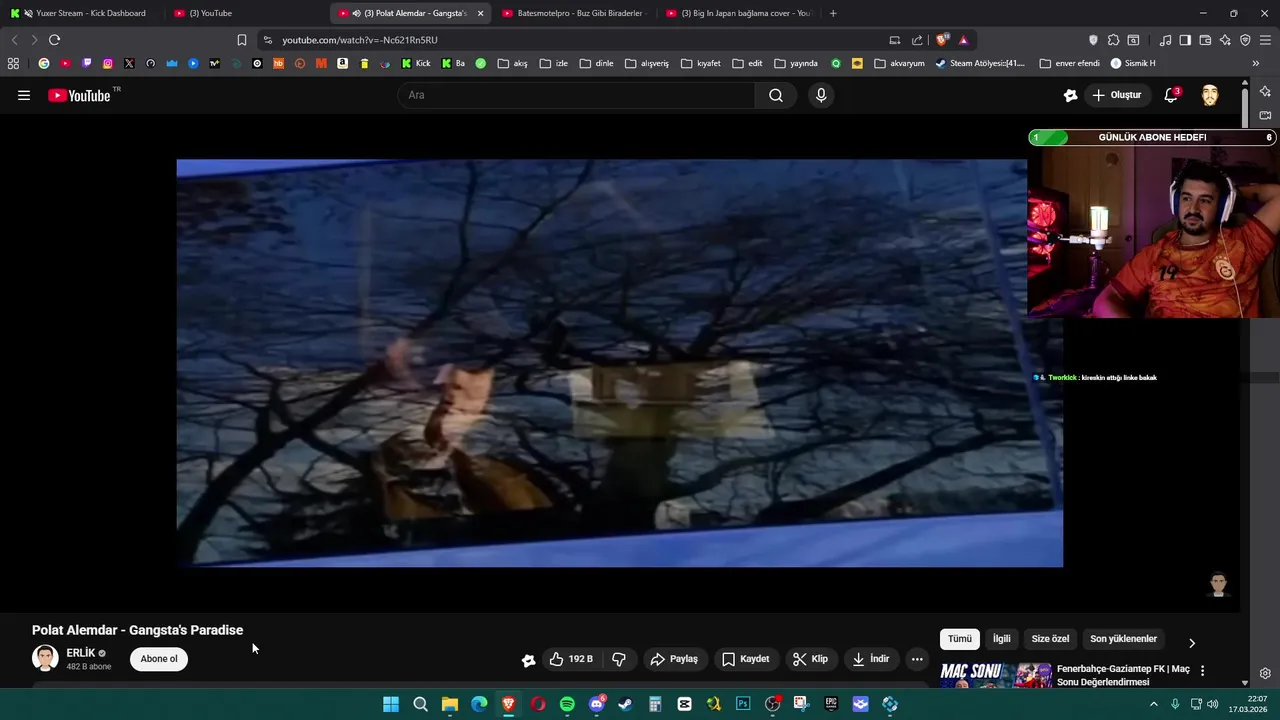Click the 'Abone ol' subscribe button
The image size is (1280, 720).
pos(159,659)
